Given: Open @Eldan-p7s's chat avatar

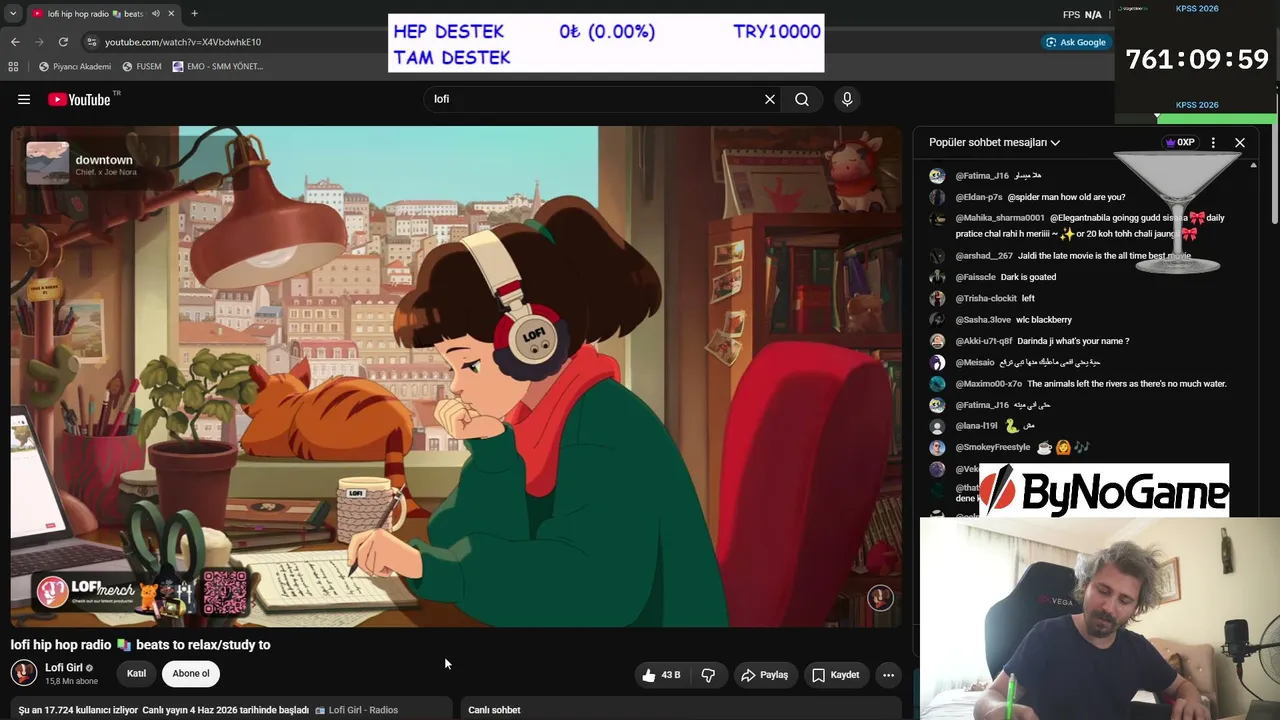Looking at the screenshot, I should point(937,197).
